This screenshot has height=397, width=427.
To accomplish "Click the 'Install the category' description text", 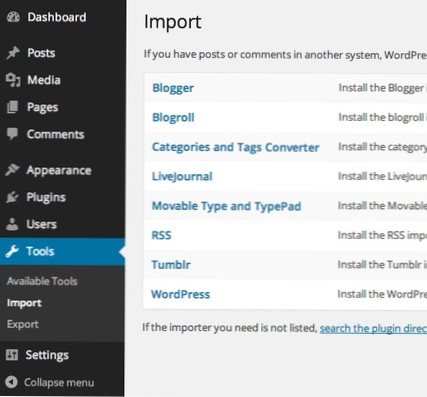I will point(383,147).
